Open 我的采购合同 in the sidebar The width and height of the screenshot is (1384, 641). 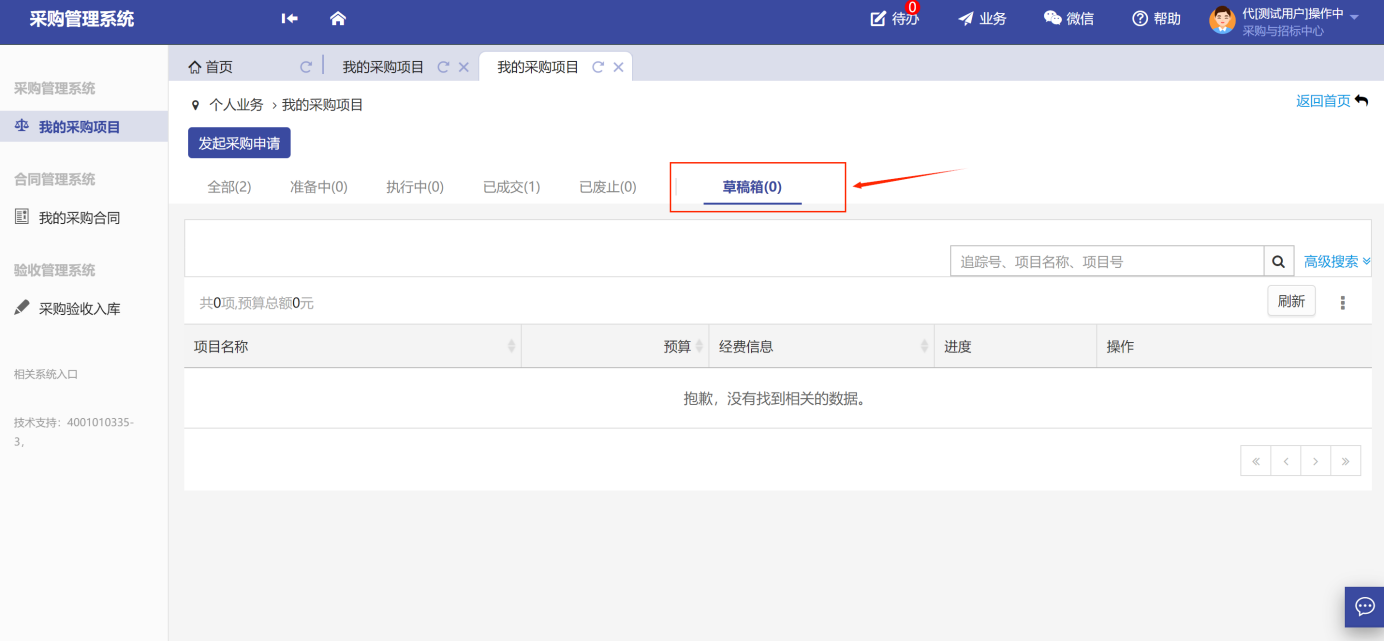[79, 217]
